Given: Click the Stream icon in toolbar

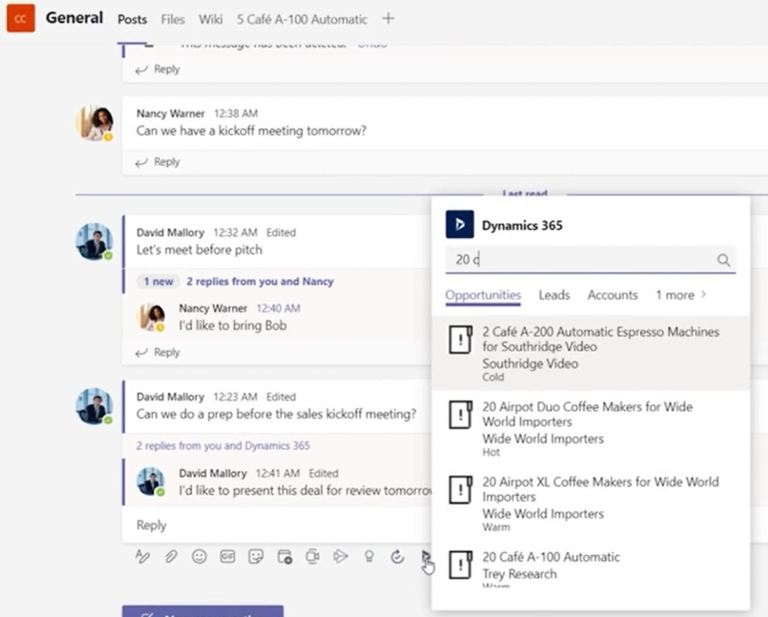Looking at the screenshot, I should click(x=340, y=556).
